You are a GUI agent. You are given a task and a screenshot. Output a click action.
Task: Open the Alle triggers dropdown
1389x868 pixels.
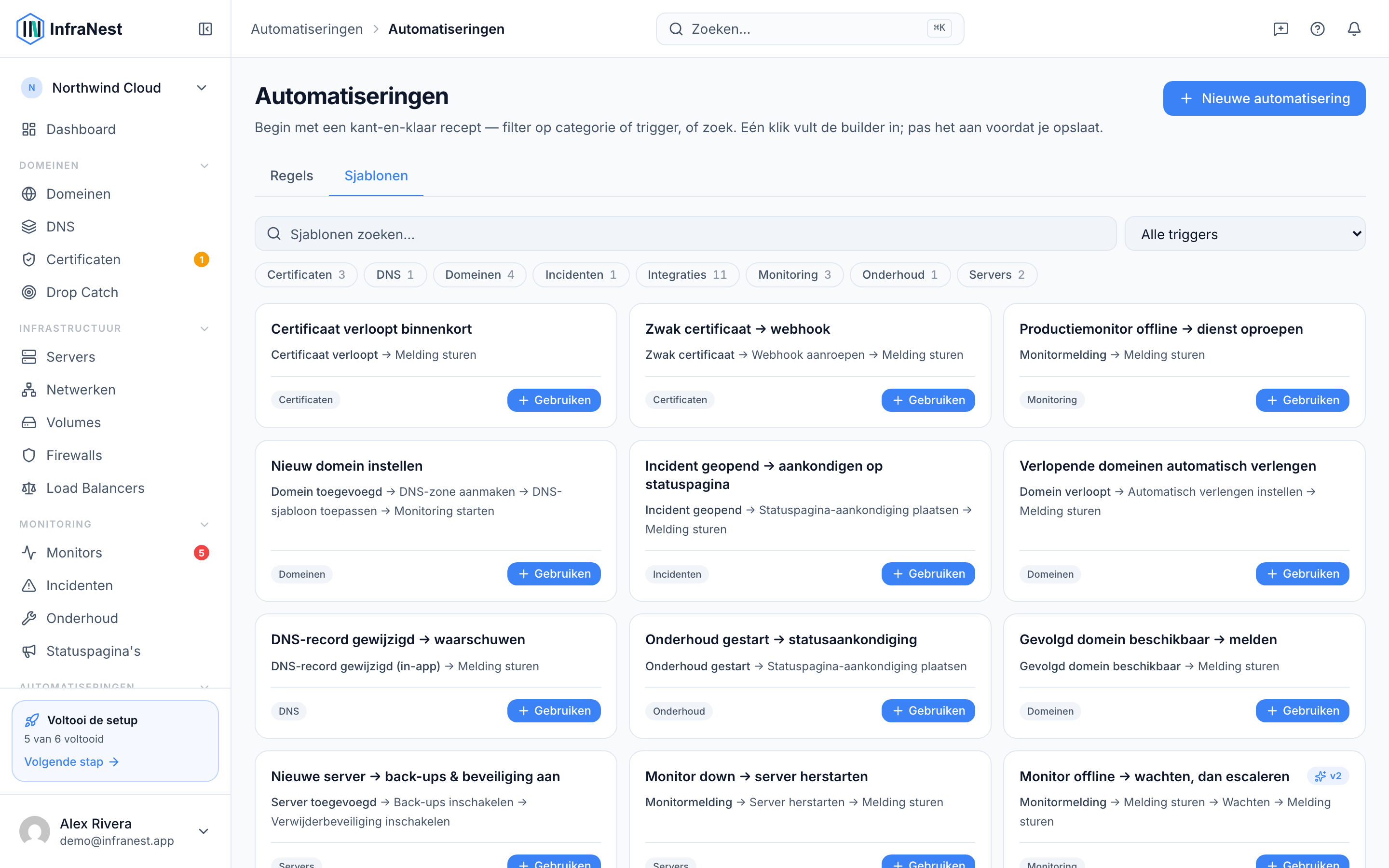point(1244,234)
